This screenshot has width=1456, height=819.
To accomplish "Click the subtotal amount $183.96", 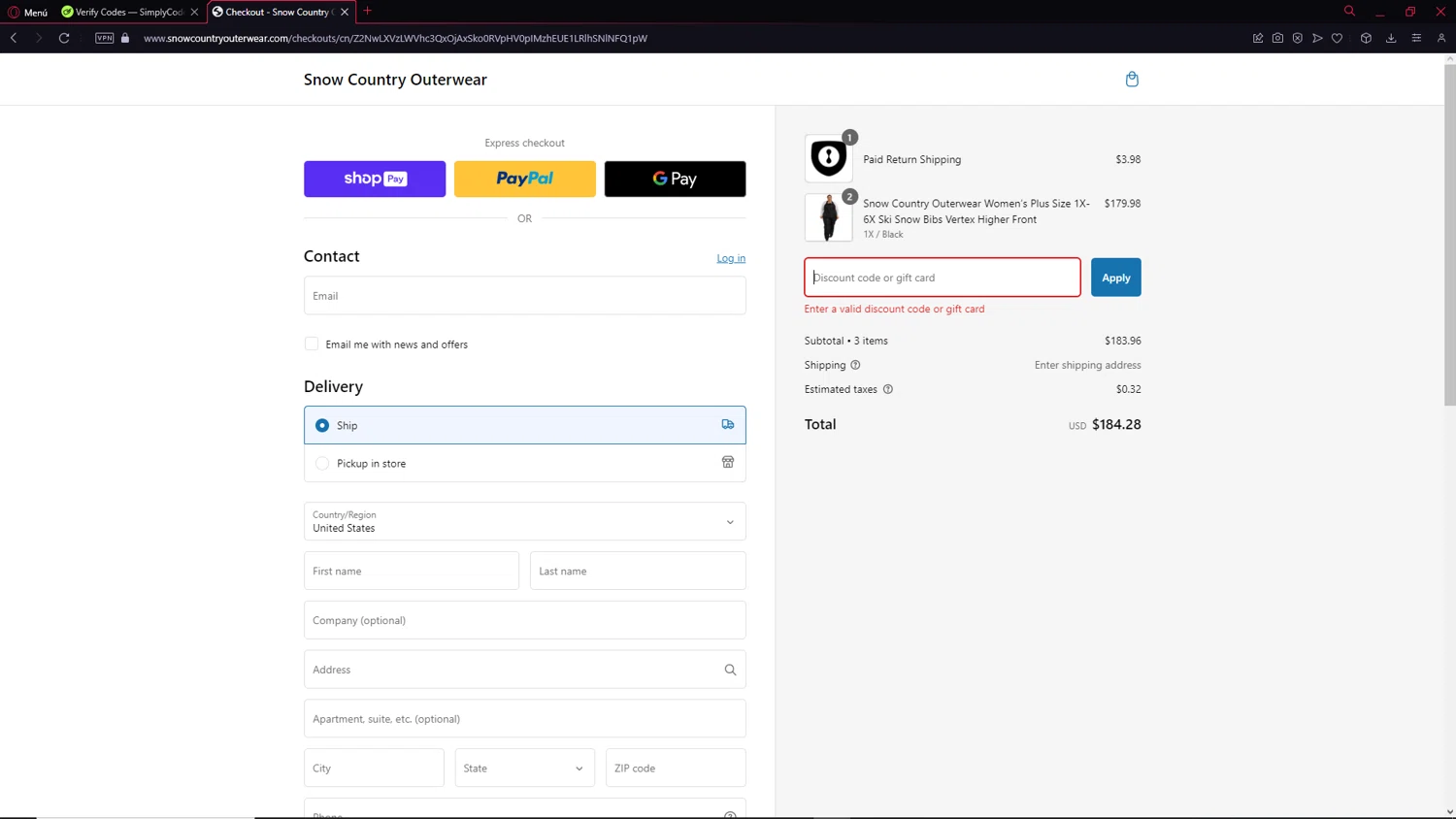I will click(1123, 341).
